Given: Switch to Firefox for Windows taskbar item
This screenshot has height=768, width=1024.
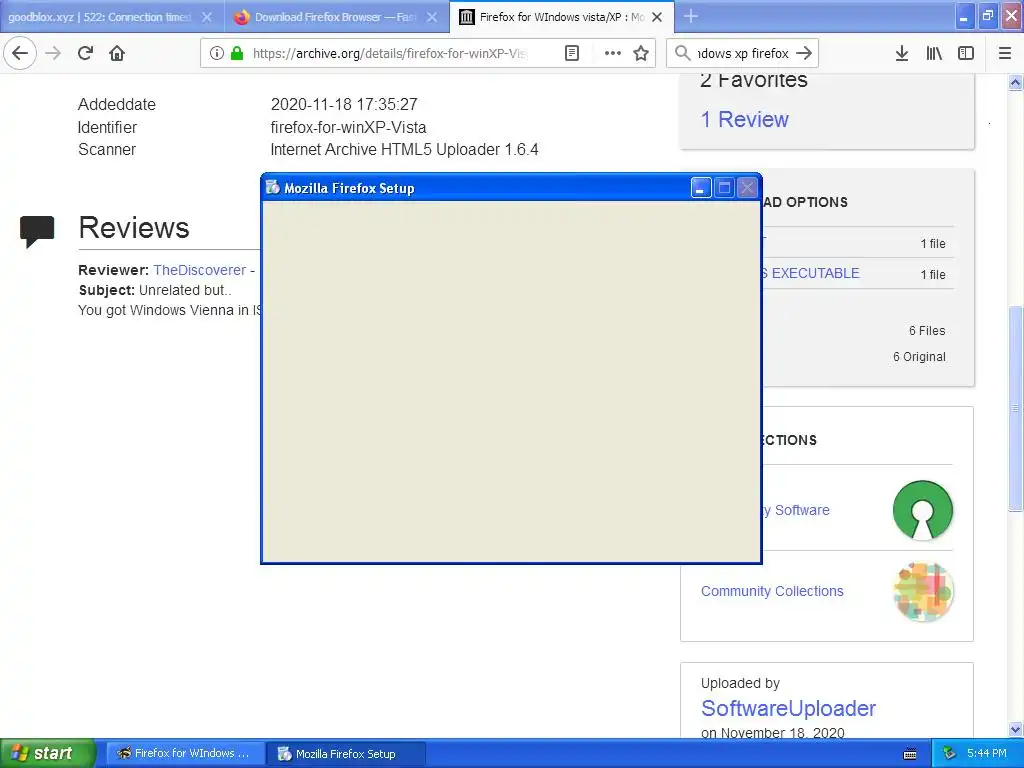Looking at the screenshot, I should point(185,754).
